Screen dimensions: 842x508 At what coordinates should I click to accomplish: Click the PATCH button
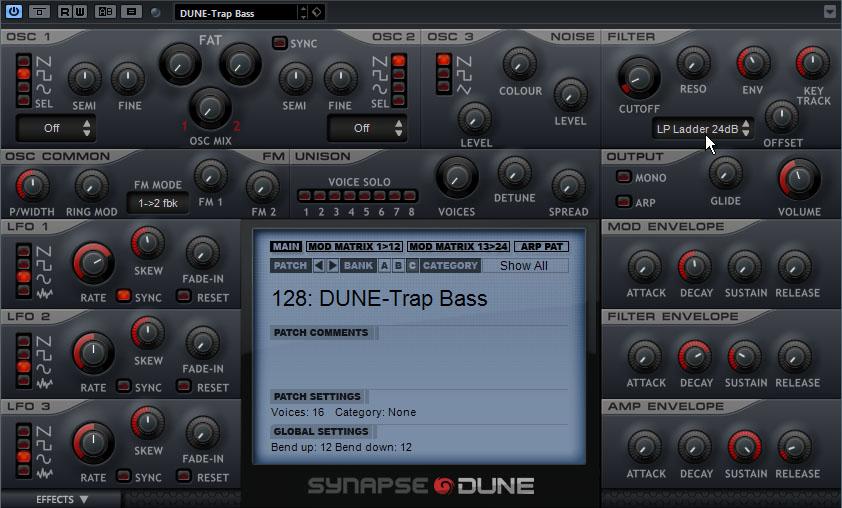point(291,265)
